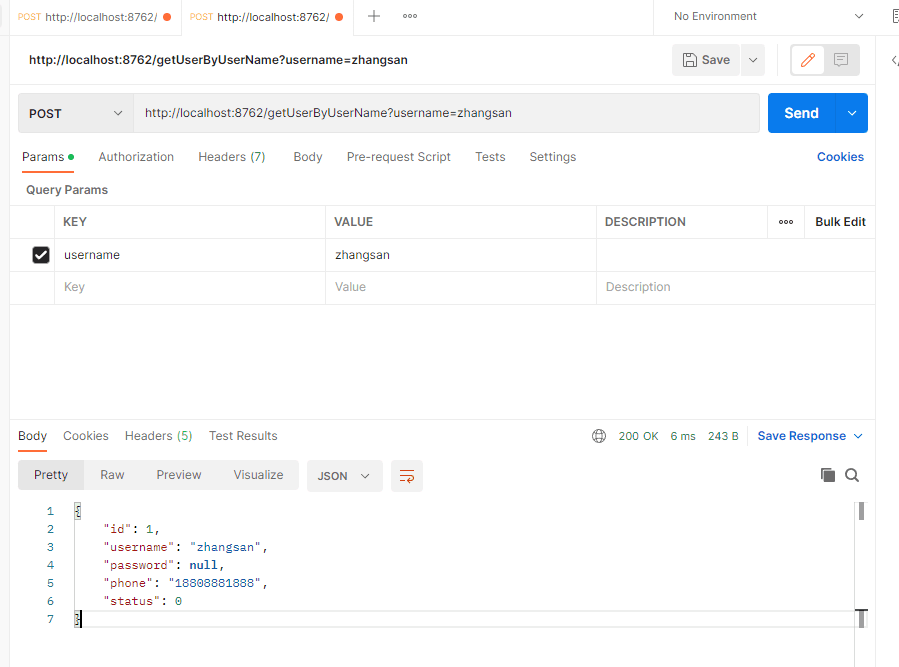
Task: Click the request URL input field
Action: 447,113
